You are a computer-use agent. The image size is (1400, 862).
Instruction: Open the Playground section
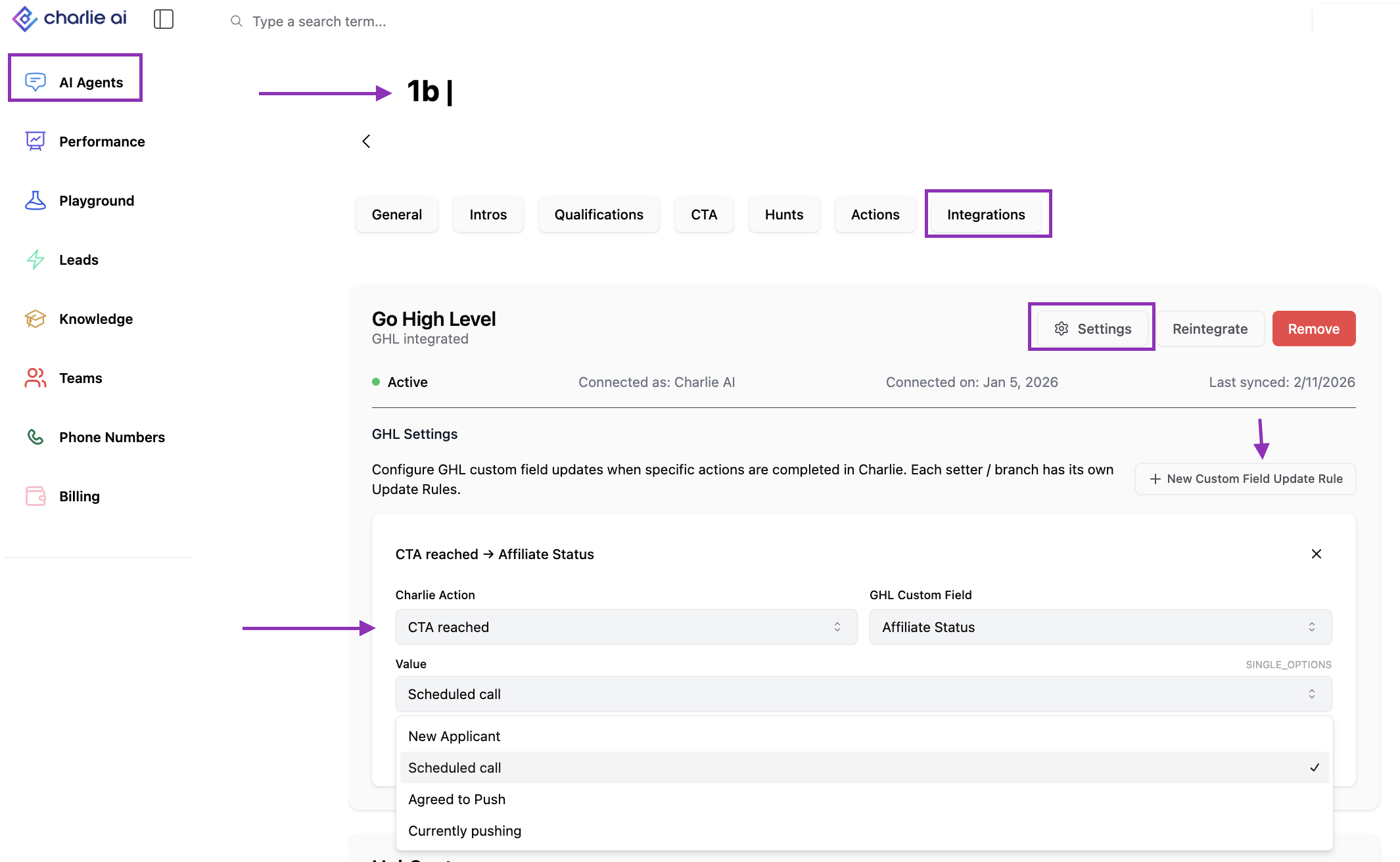click(x=97, y=200)
